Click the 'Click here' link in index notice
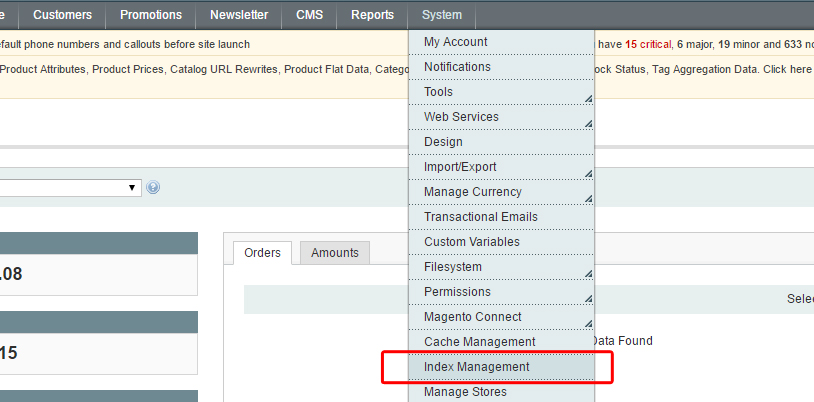Viewport: 814px width, 402px height. point(786,69)
